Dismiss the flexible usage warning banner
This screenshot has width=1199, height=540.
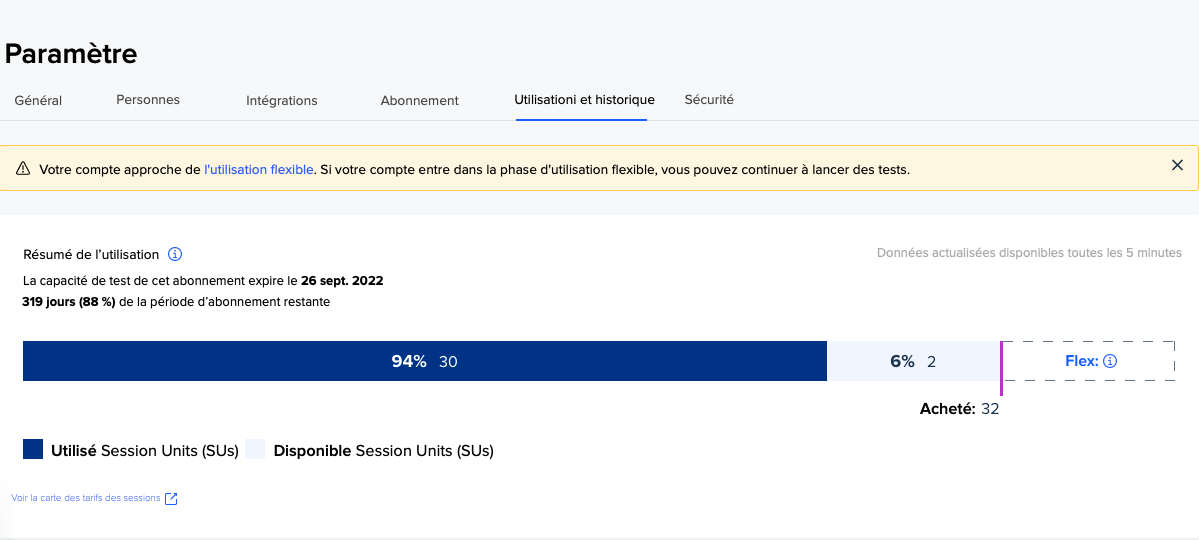coord(1178,165)
